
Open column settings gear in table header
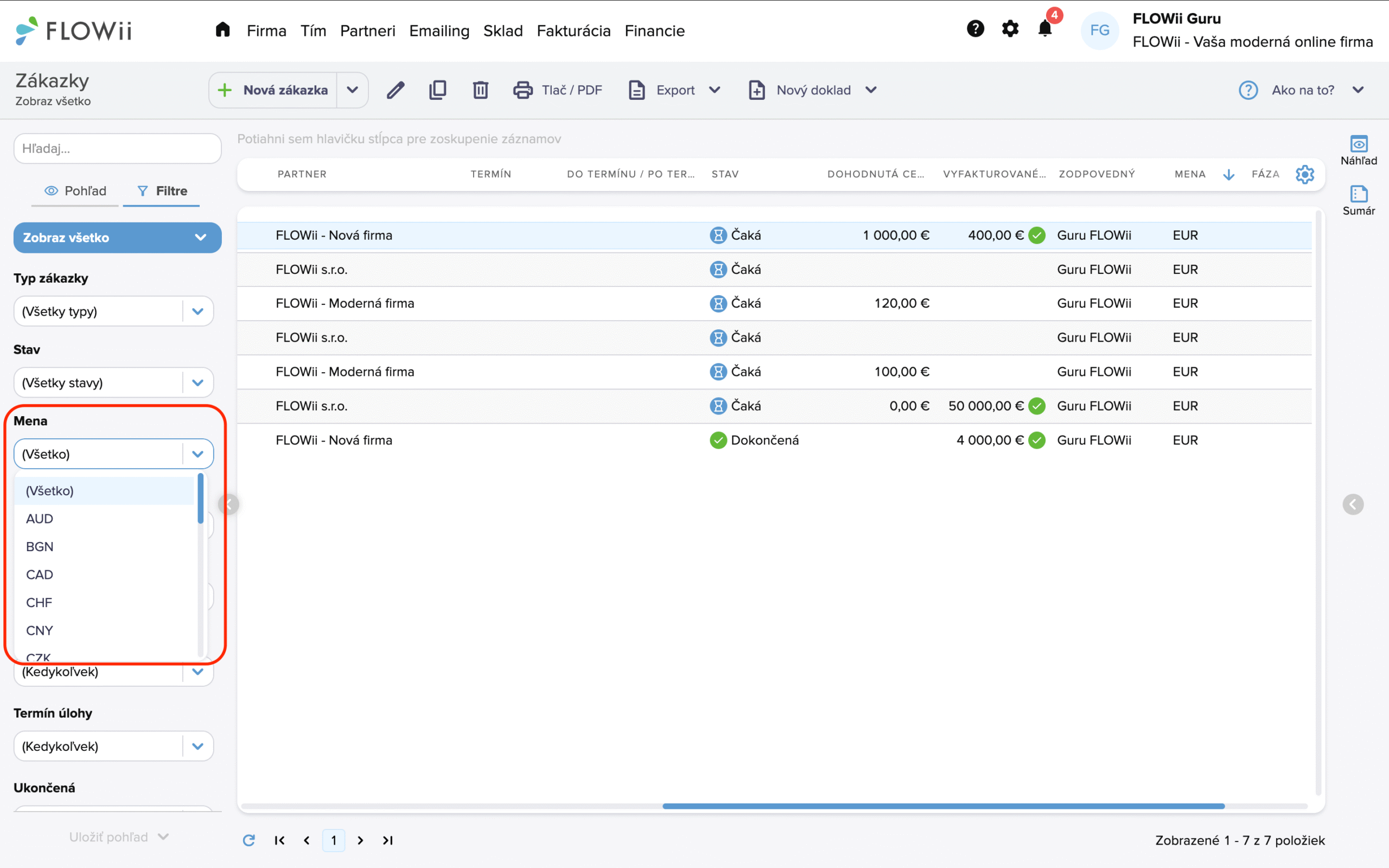(1304, 175)
